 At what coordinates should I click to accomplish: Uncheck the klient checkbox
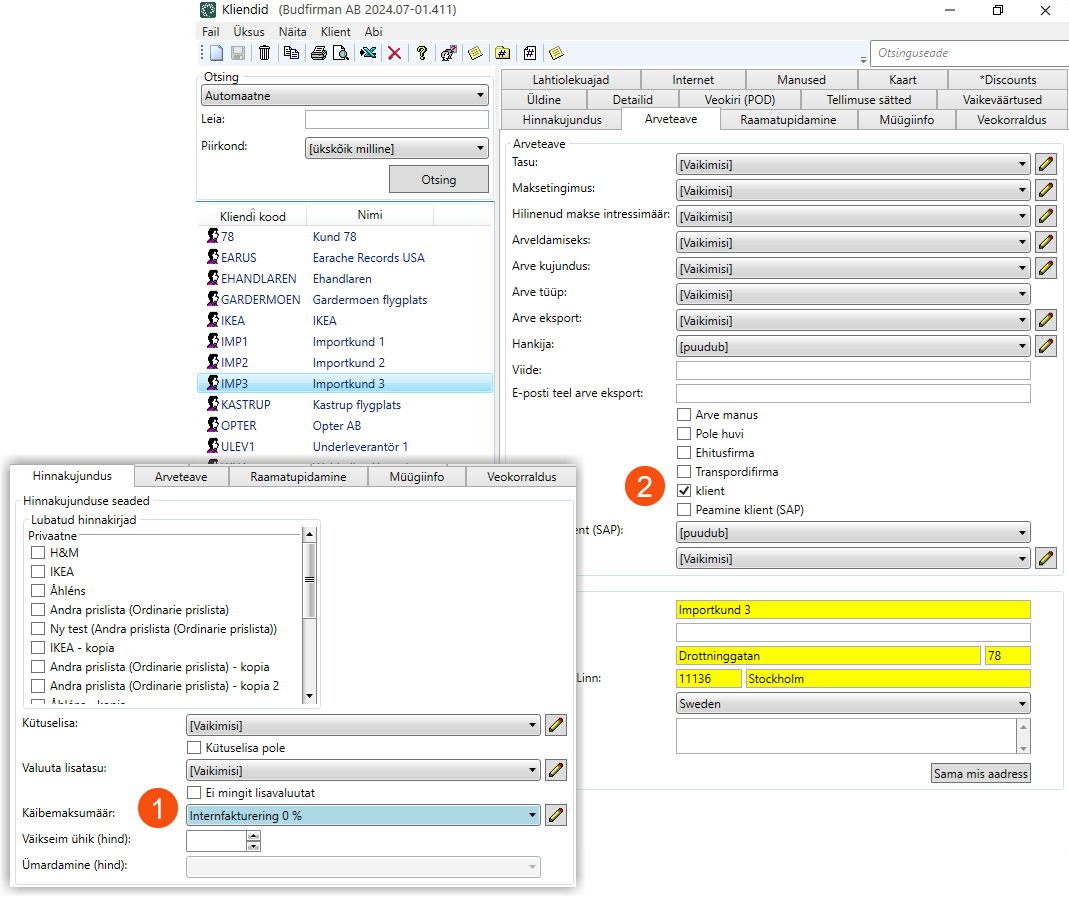(x=684, y=491)
